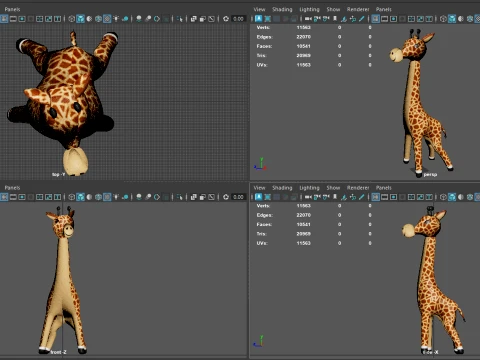480x360 pixels.
Task: Open the Renderer menu in the side-X panel
Action: point(358,188)
